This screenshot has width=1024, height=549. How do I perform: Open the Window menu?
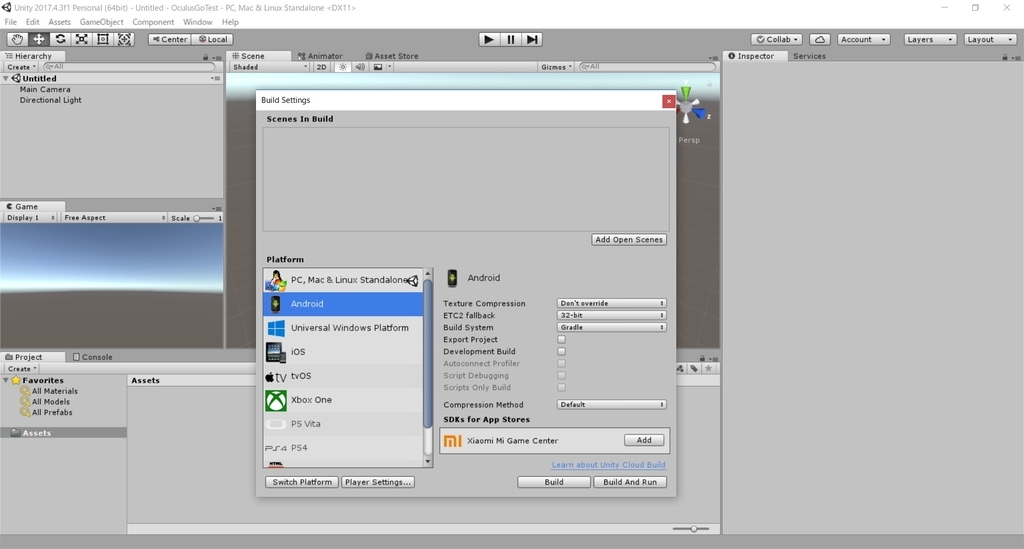[x=197, y=22]
